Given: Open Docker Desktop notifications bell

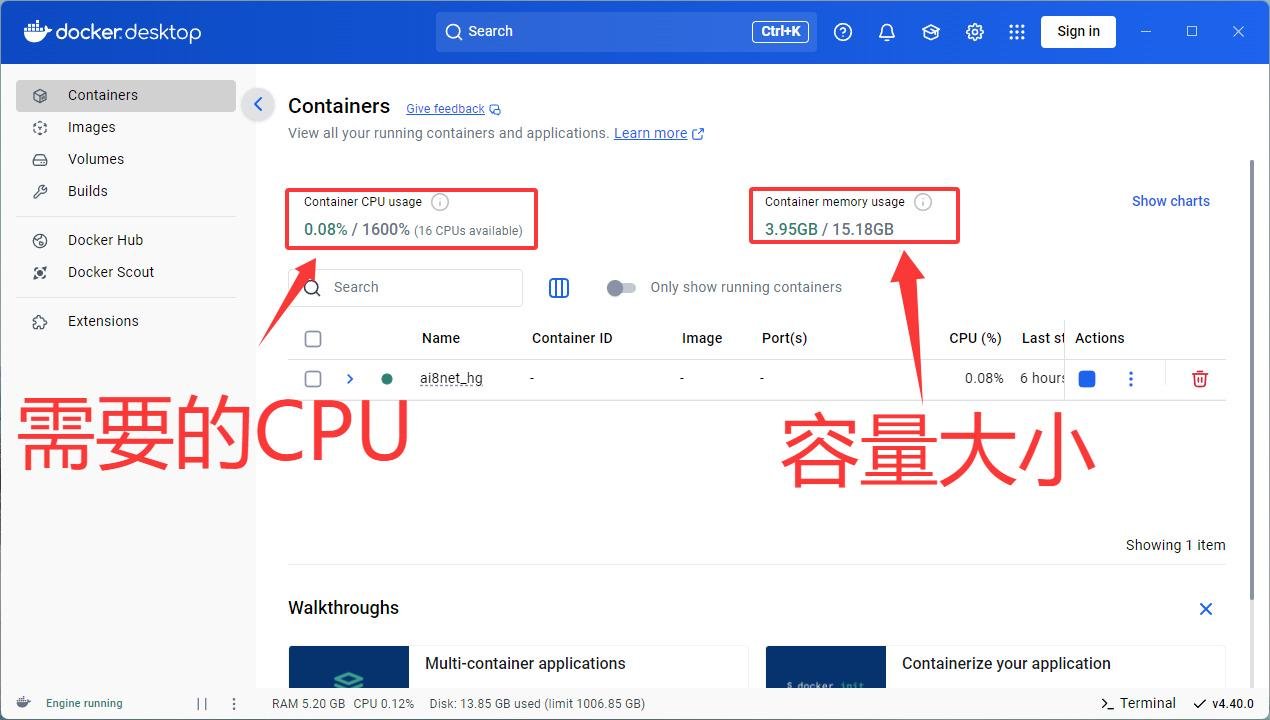Looking at the screenshot, I should tap(886, 31).
